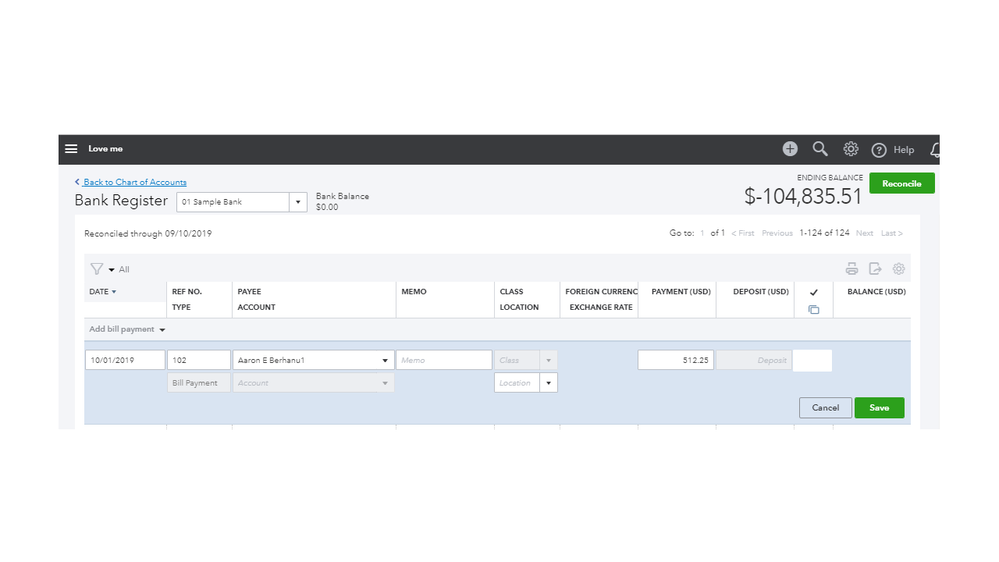Screen dimensions: 999x562
Task: Go back to Chart of Accounts
Action: coord(134,182)
